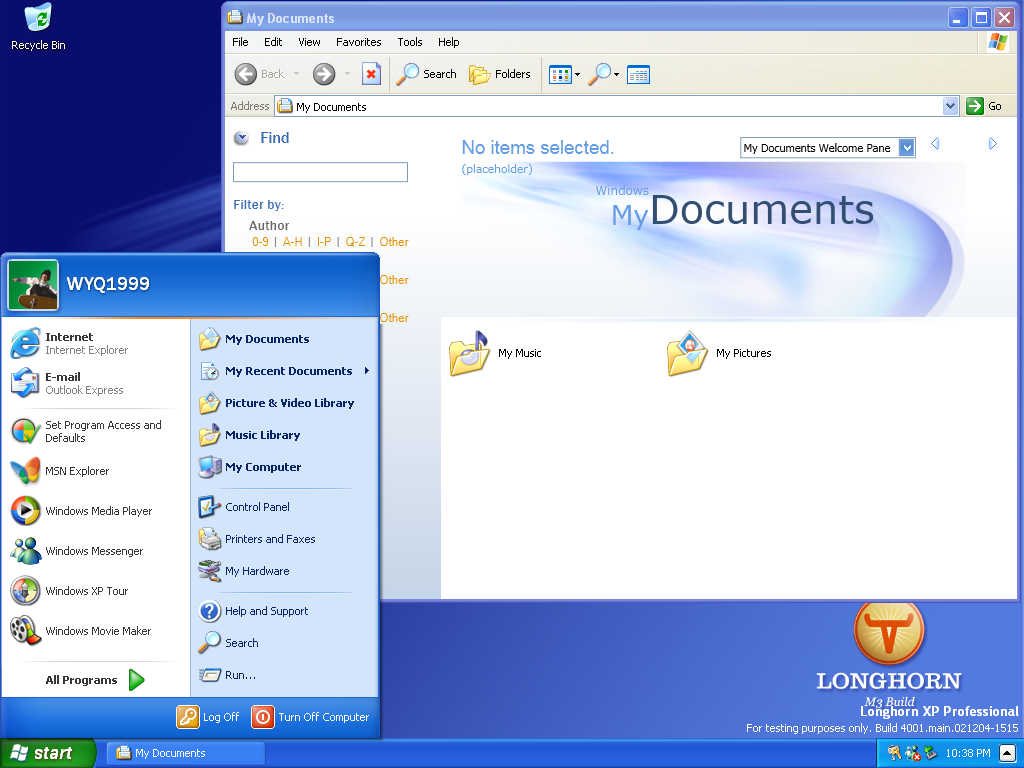The height and width of the screenshot is (768, 1024).
Task: Show hidden tray icons via arrow
Action: (x=1007, y=753)
